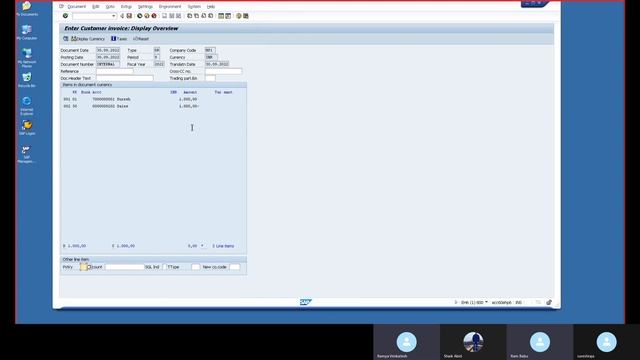The image size is (640, 360).
Task: Click the red Cancel icon
Action: point(154,16)
